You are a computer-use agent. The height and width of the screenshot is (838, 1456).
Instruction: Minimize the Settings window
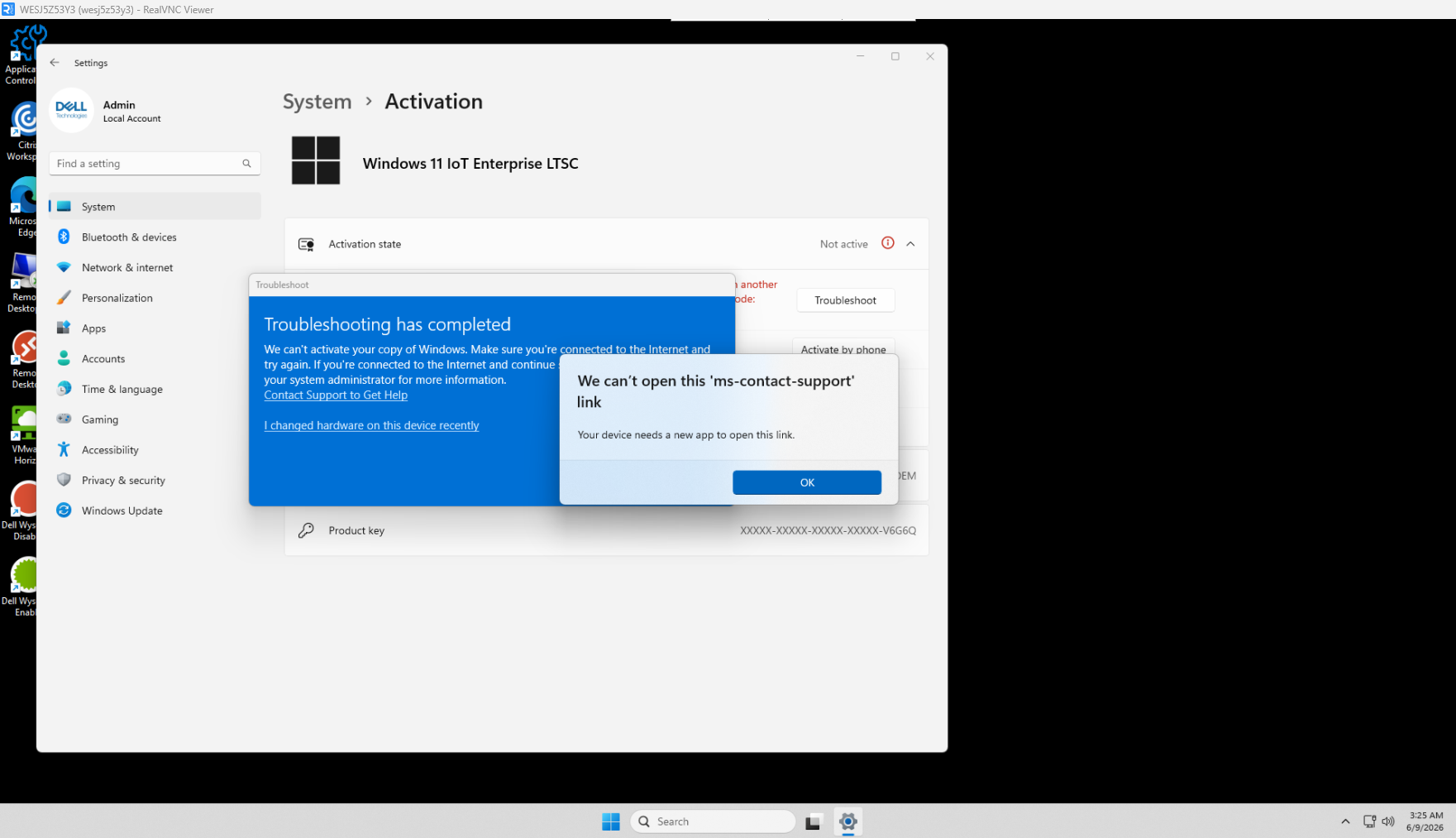coord(860,56)
